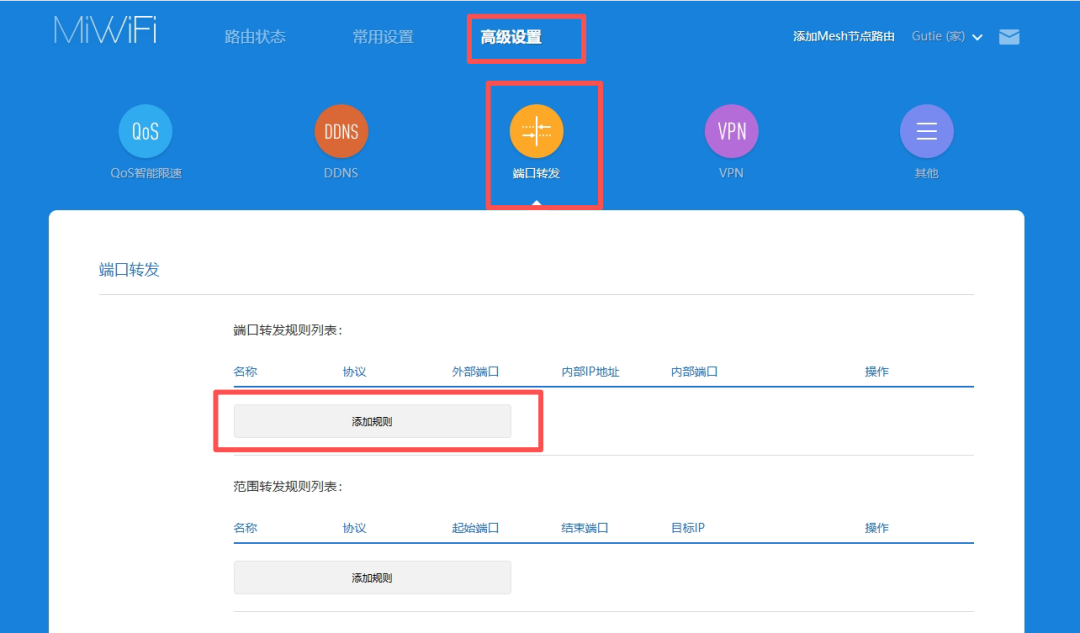
Task: Select the 协议 column header
Action: [x=353, y=371]
